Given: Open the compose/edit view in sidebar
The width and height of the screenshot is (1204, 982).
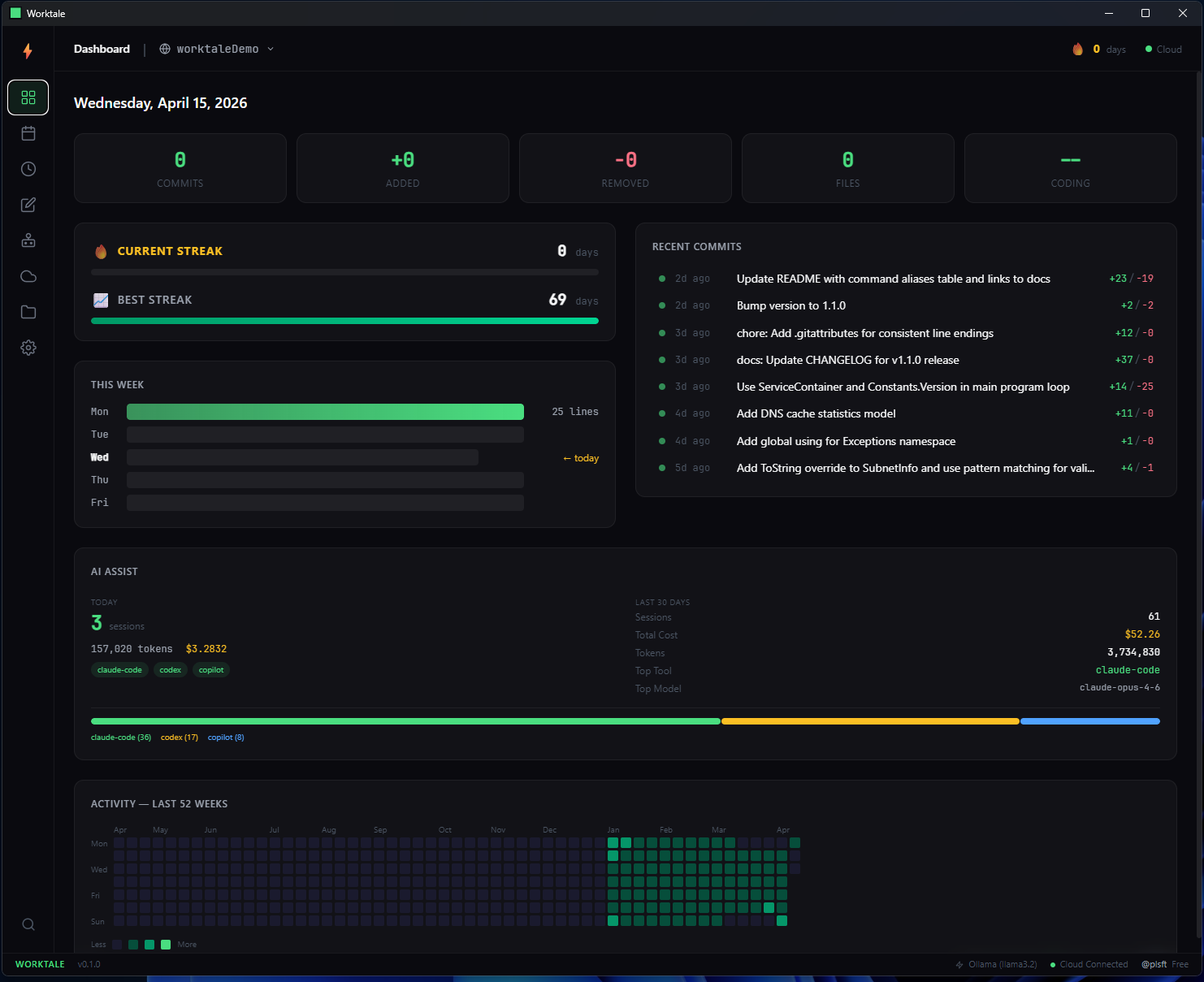Looking at the screenshot, I should [28, 205].
